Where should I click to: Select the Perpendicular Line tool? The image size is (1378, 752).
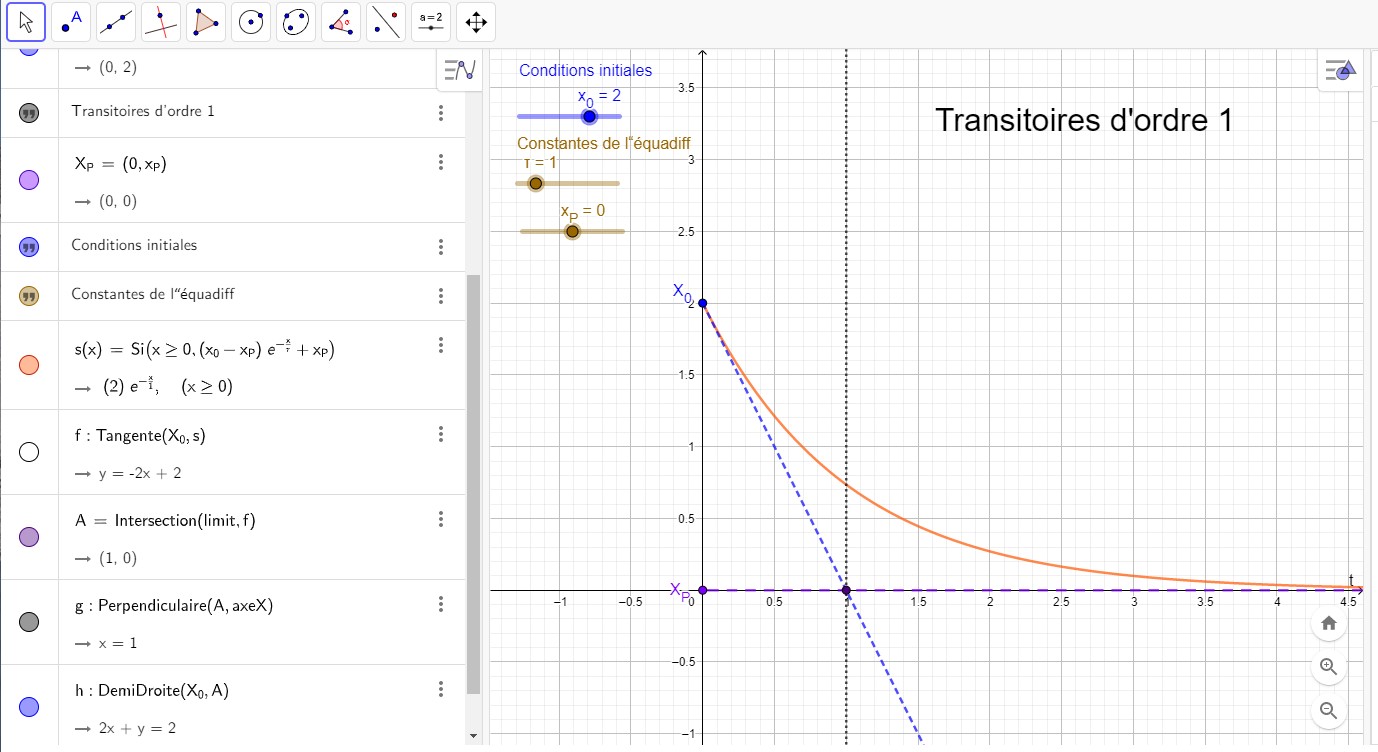click(161, 21)
